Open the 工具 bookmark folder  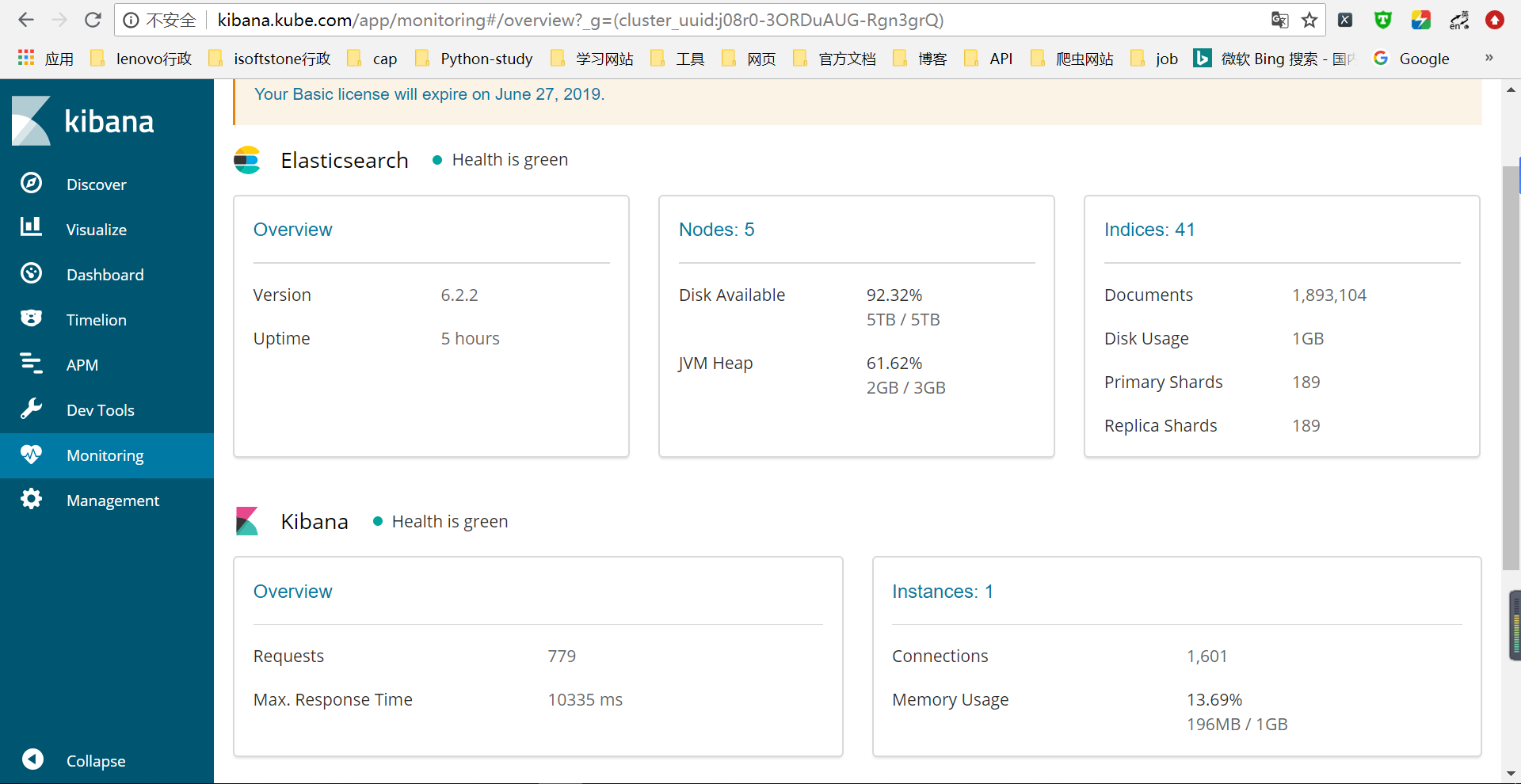coord(677,59)
